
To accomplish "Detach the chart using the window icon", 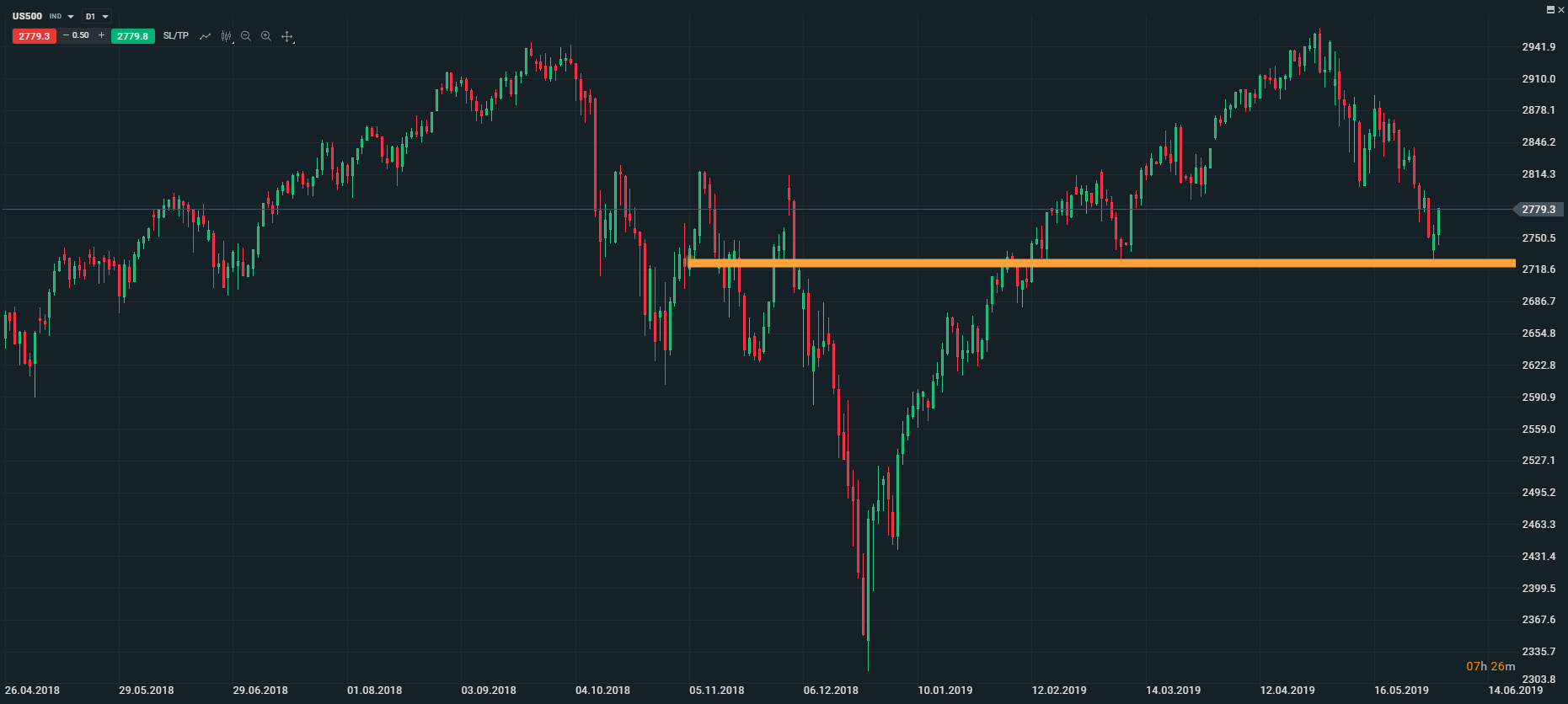I will pos(1550,9).
